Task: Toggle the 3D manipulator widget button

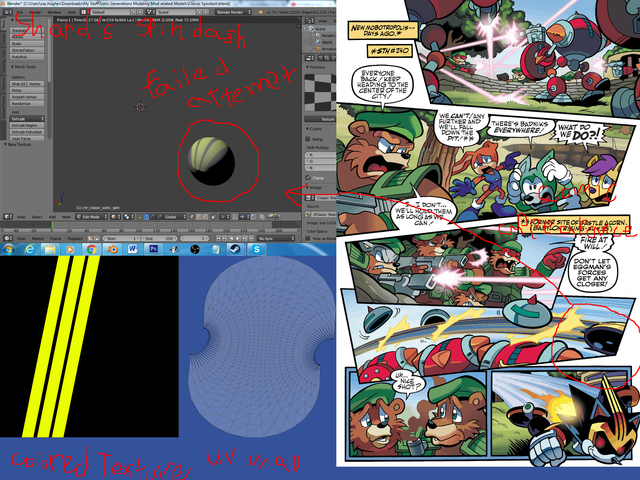Action: click(139, 217)
